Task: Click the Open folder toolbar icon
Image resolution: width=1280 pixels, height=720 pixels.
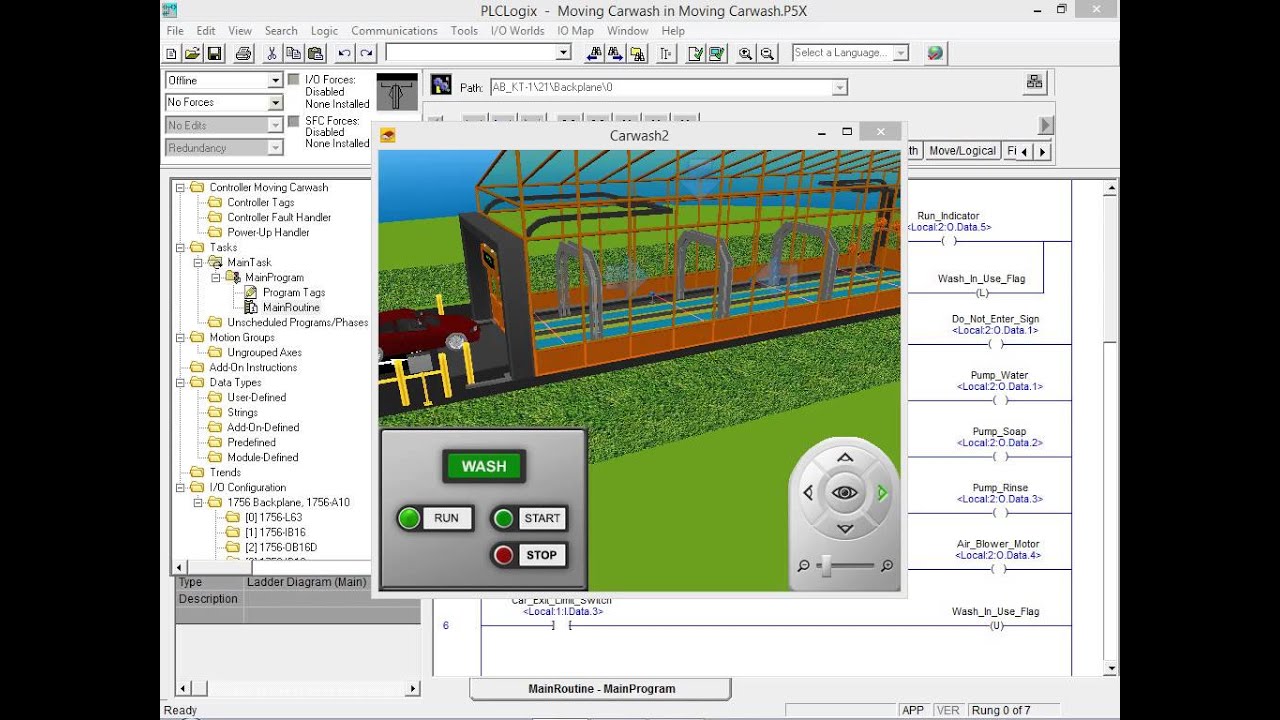Action: click(192, 53)
